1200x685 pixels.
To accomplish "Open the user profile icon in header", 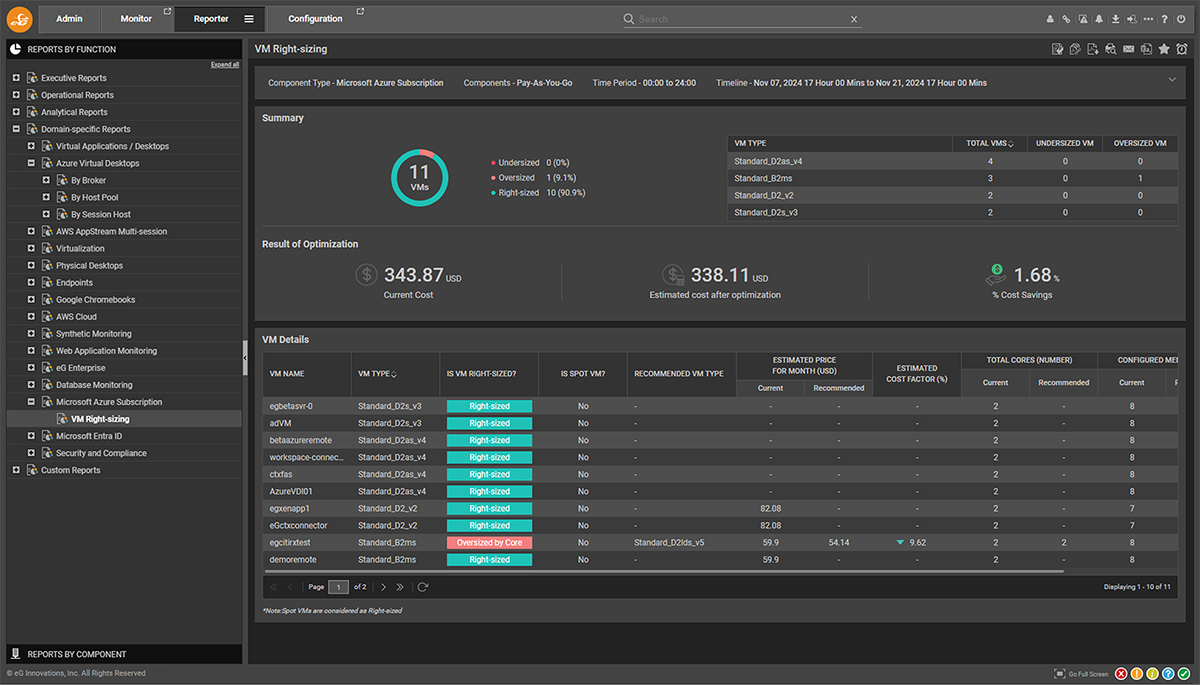I will point(1050,19).
